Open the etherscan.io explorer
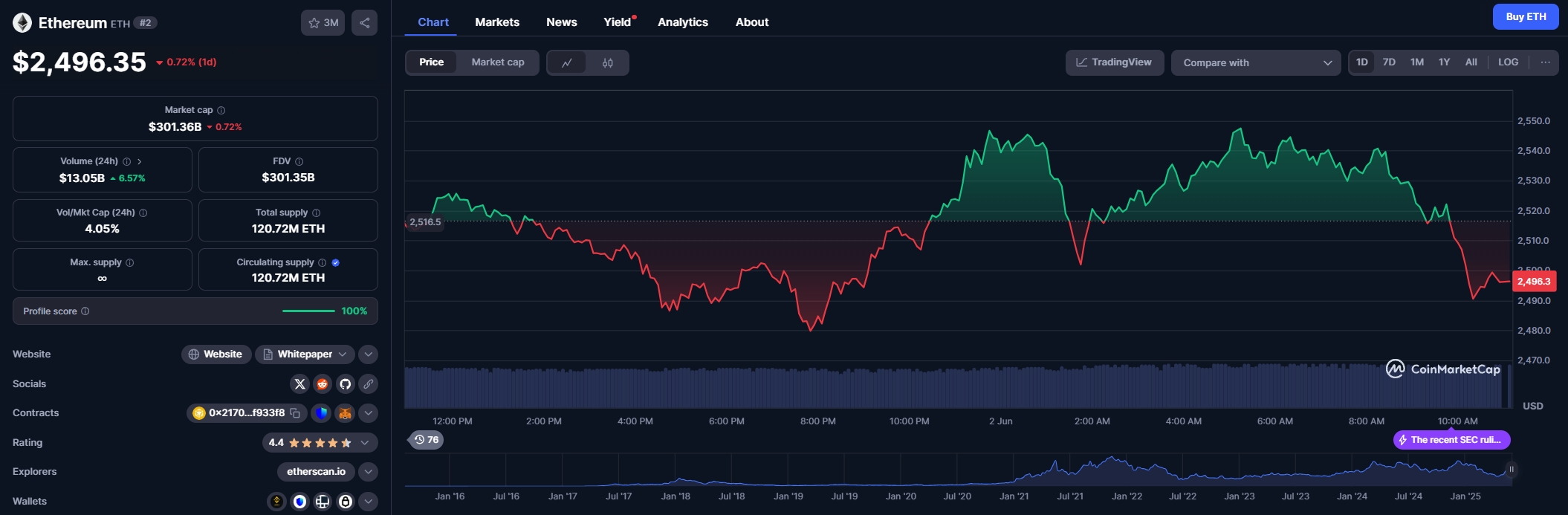 tap(316, 472)
